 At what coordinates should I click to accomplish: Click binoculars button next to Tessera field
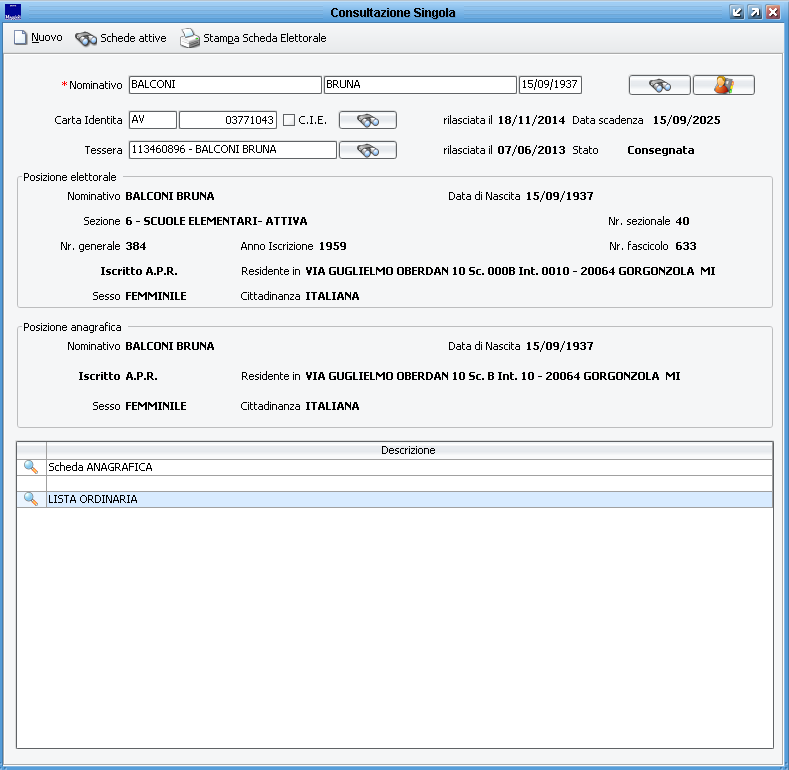point(368,150)
